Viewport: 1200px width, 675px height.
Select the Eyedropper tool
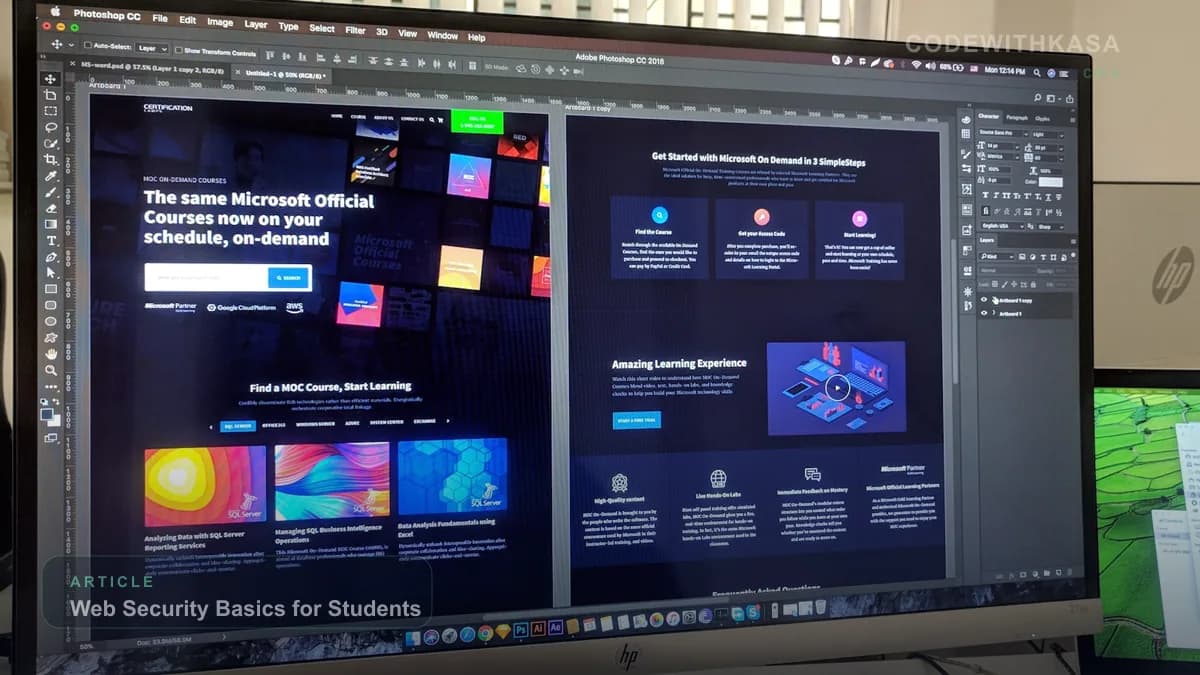pos(51,176)
